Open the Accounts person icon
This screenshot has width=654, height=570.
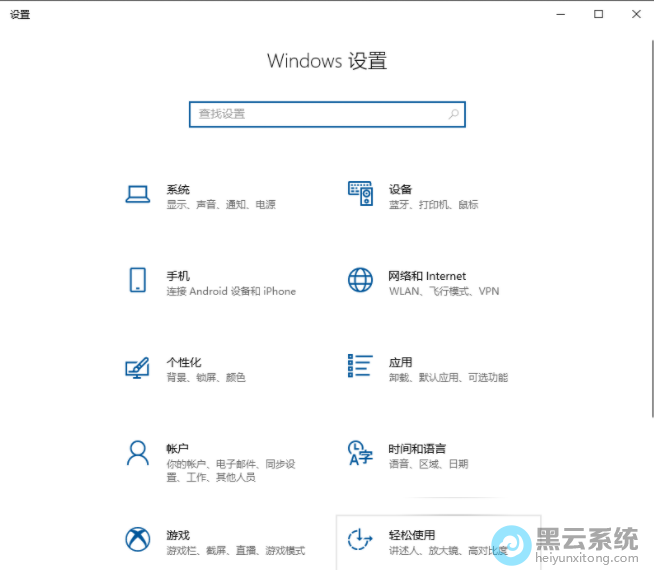[x=138, y=453]
